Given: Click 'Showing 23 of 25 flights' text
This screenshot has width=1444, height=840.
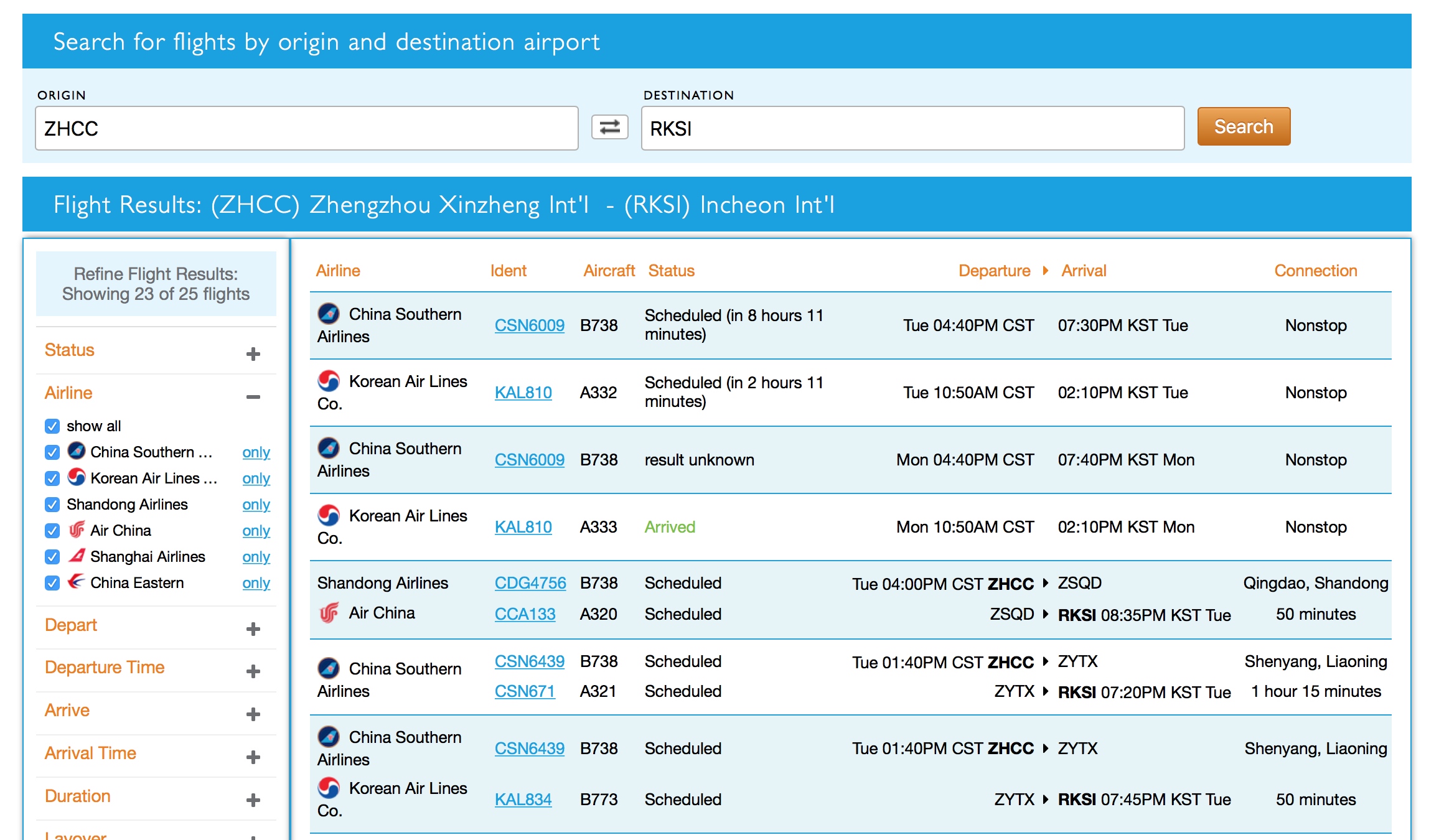Looking at the screenshot, I should 156,294.
